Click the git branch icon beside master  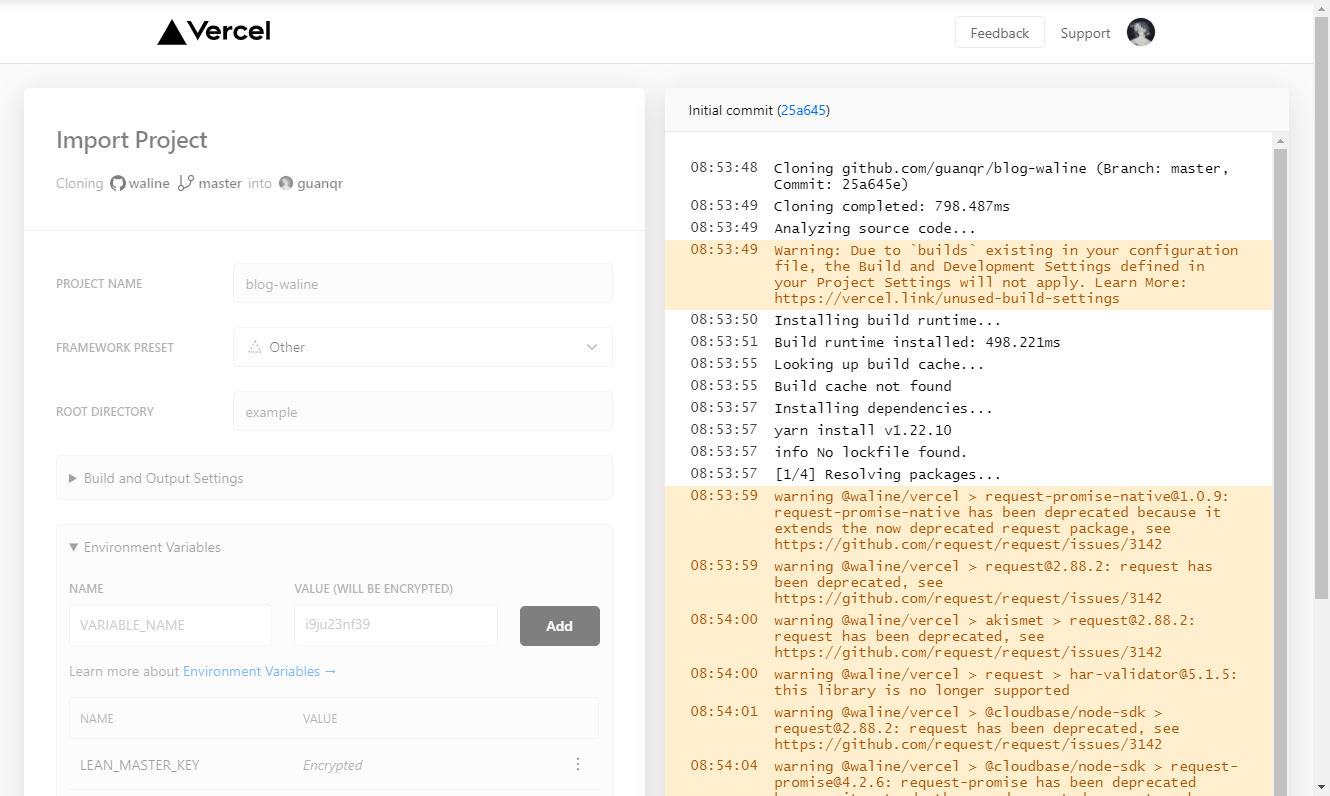186,183
